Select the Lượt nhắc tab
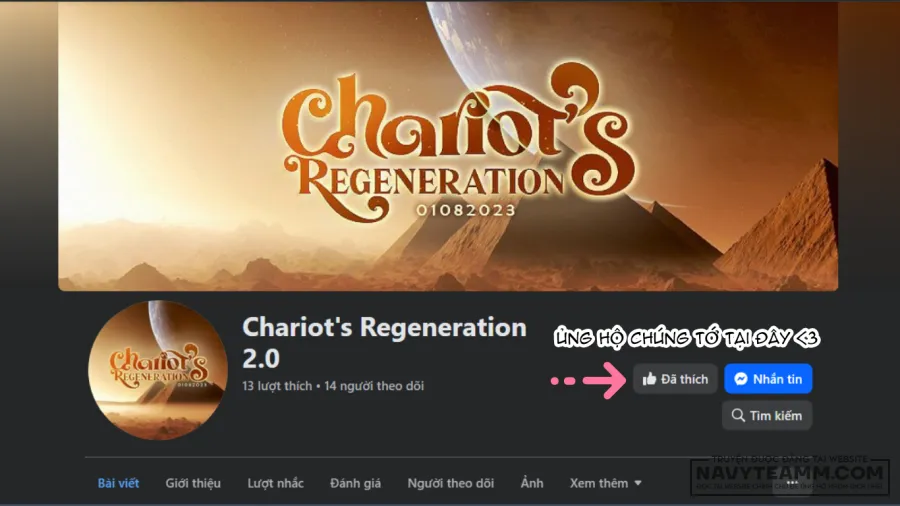This screenshot has height=506, width=900. (276, 483)
